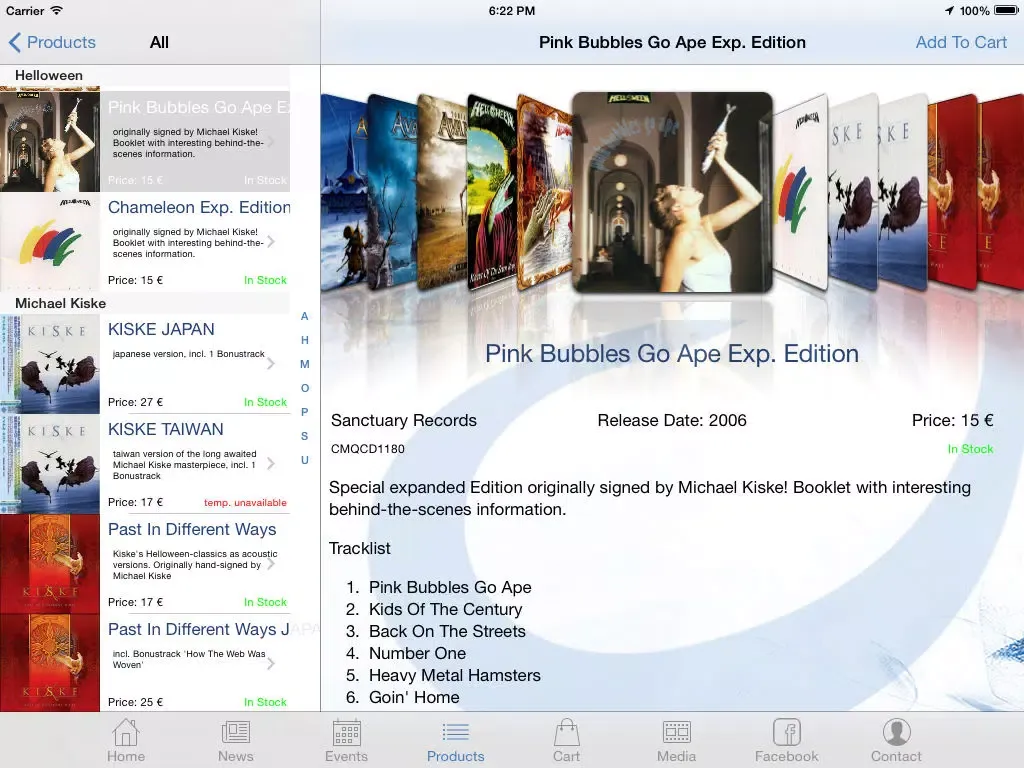Select Pink Bubbles Go Ape thumbnail in list

pyautogui.click(x=50, y=139)
